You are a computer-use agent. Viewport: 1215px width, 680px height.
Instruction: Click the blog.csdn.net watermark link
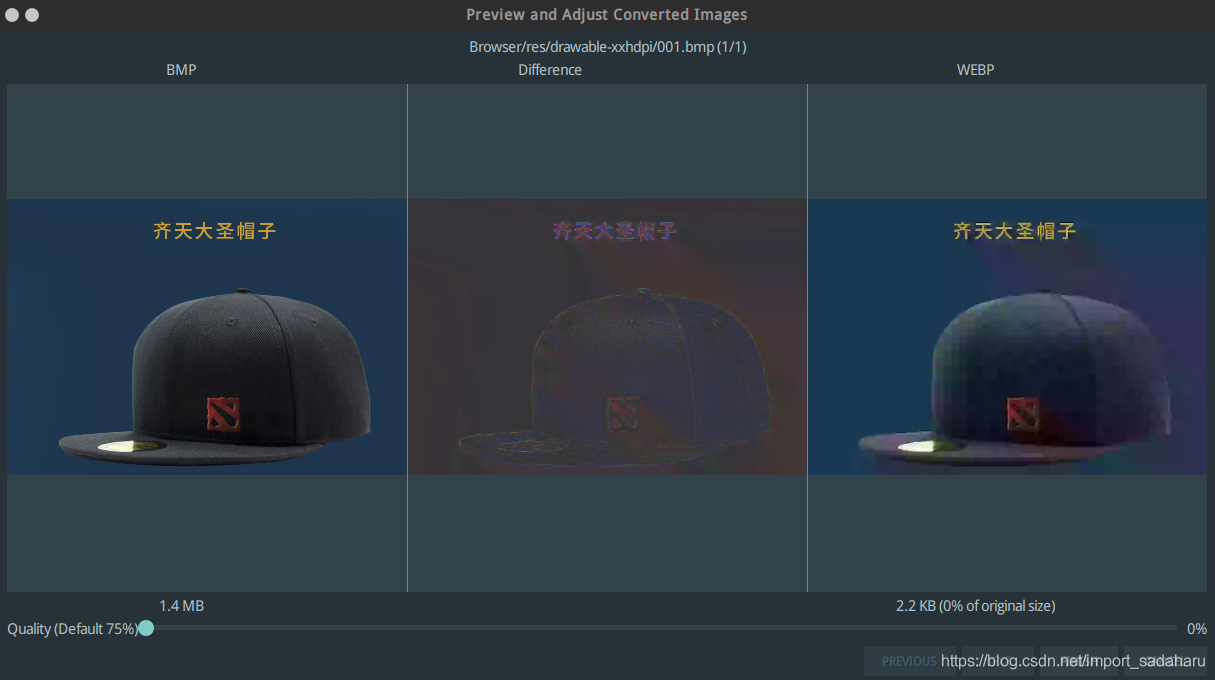(1071, 660)
